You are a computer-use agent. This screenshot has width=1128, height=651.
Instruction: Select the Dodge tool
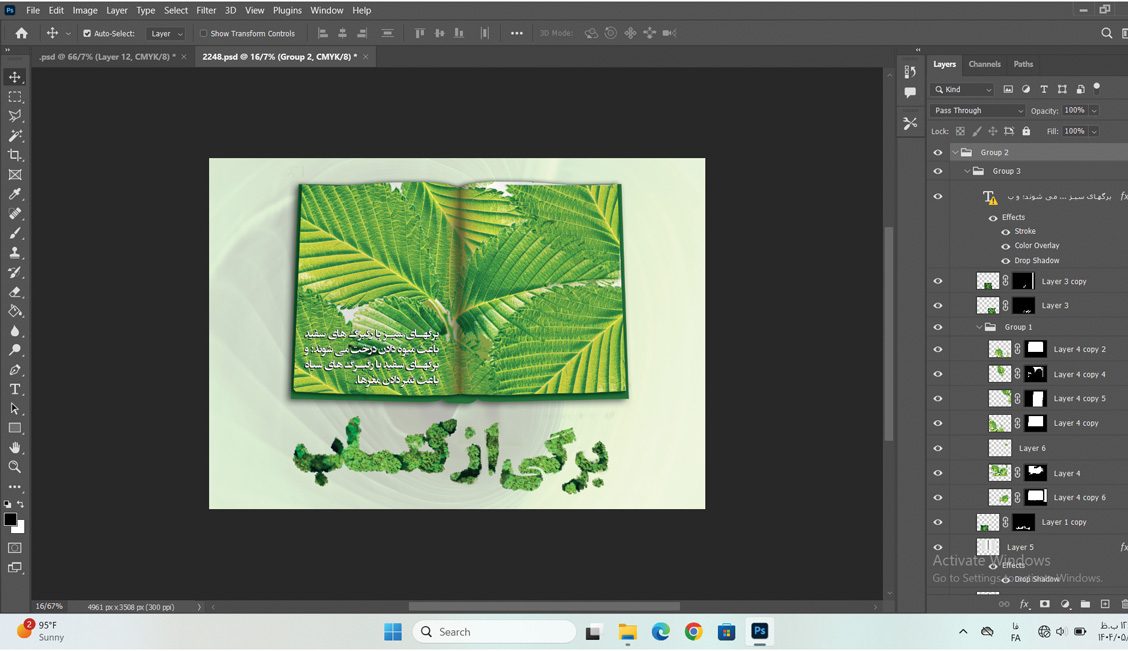pyautogui.click(x=14, y=350)
